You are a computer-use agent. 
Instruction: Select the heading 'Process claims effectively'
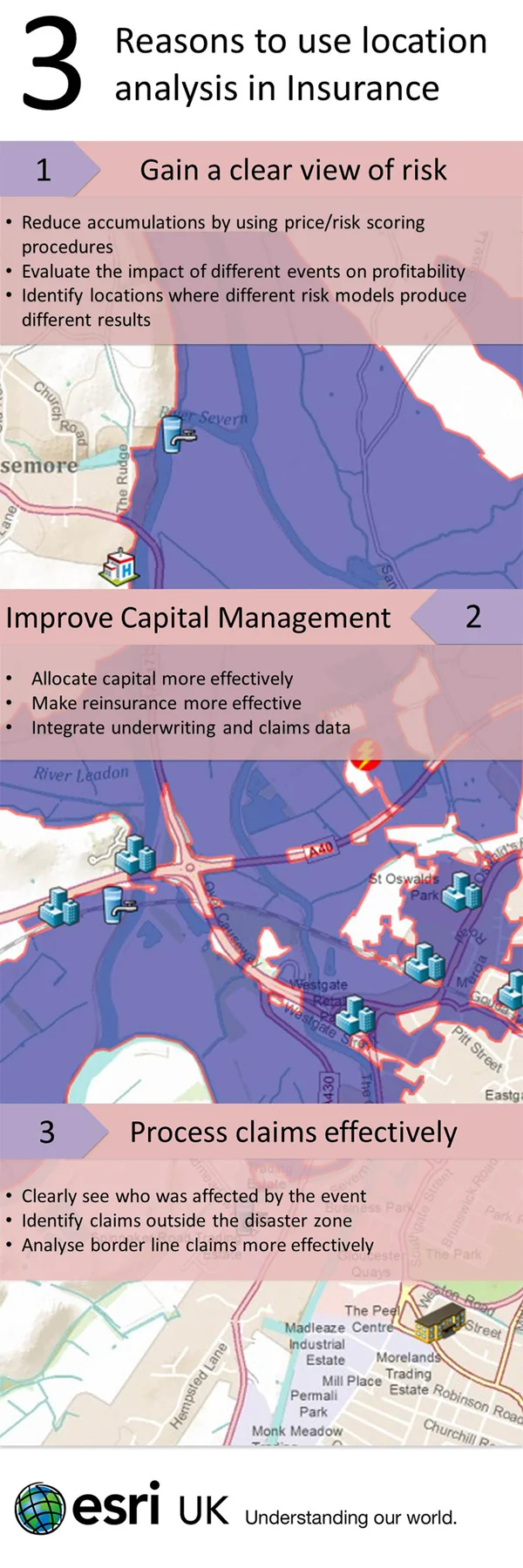tap(294, 1132)
